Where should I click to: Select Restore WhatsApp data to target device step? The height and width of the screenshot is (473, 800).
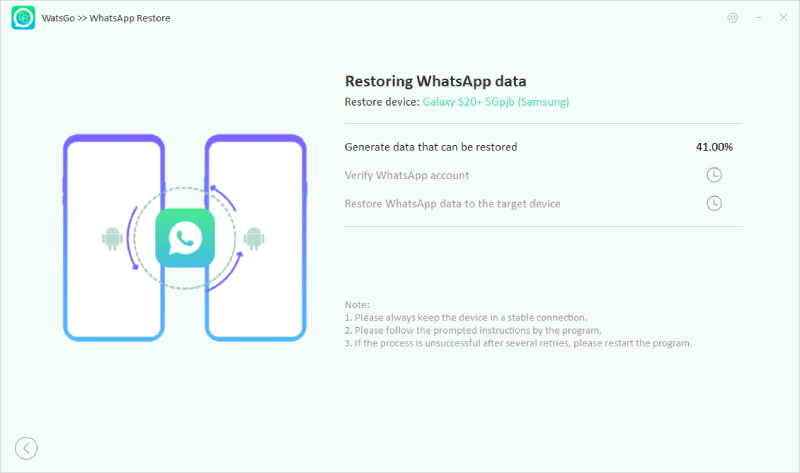pos(452,203)
